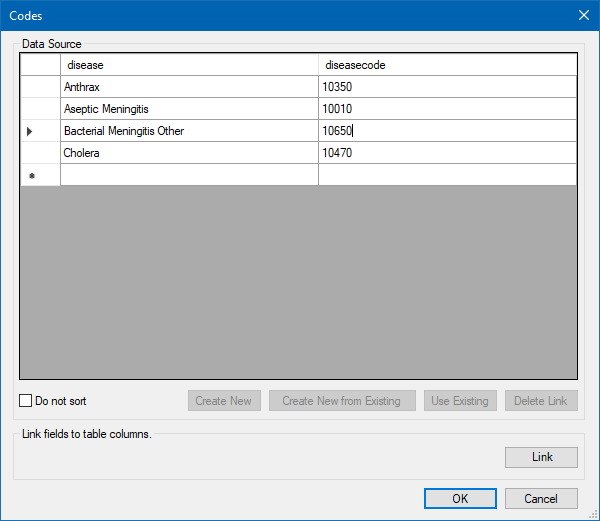The image size is (600, 521).
Task: Click the empty disease cell in new row
Action: [189, 175]
